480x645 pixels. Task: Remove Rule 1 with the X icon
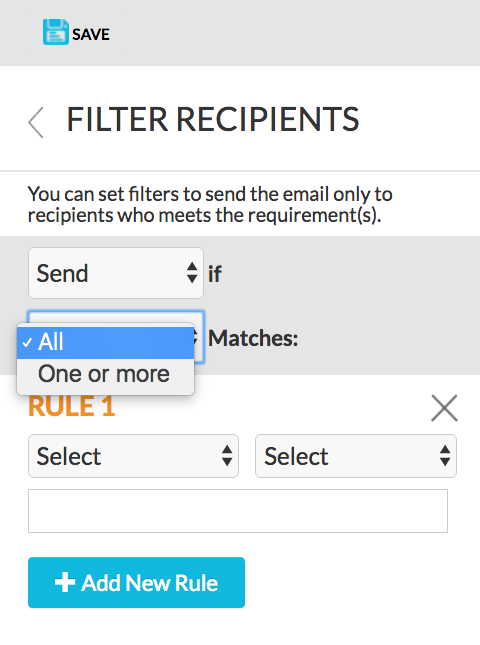444,408
